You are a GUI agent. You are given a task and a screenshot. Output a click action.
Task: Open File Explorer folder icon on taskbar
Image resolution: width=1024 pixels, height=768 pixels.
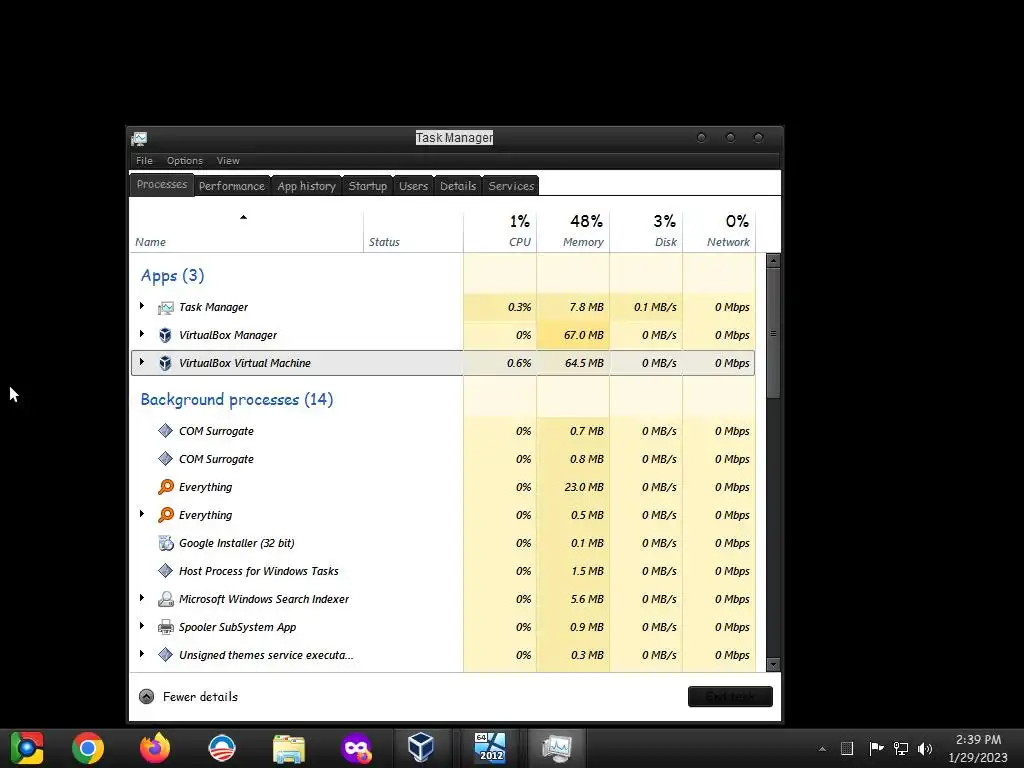click(289, 748)
